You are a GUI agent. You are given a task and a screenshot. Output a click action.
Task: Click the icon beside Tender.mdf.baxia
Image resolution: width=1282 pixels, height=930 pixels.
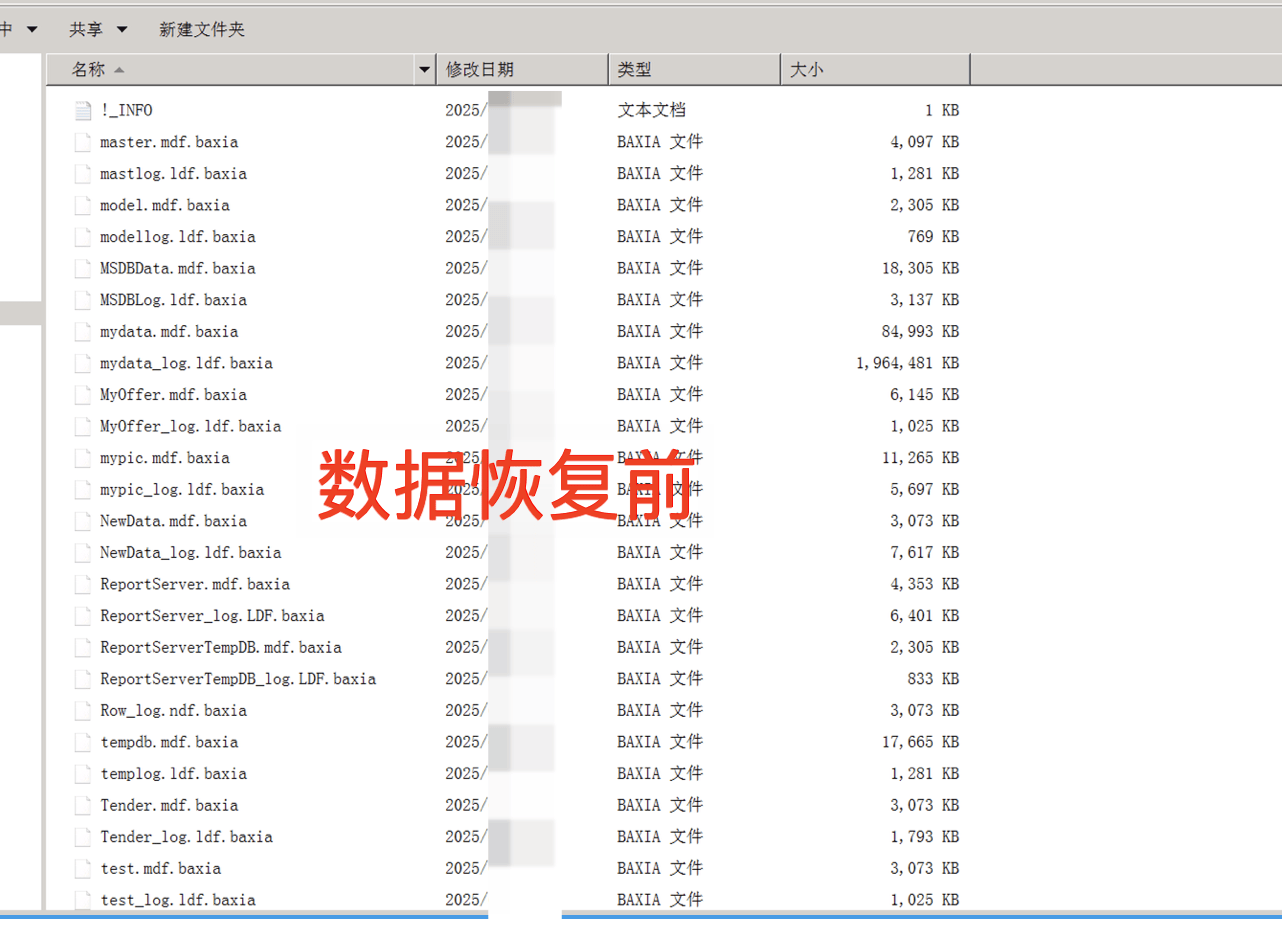coord(82,804)
